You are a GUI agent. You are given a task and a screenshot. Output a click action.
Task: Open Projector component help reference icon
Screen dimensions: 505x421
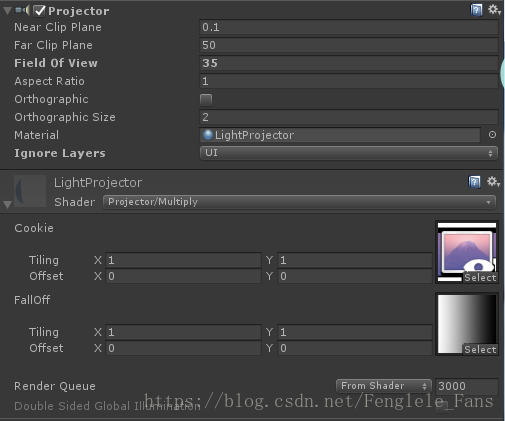pos(476,10)
